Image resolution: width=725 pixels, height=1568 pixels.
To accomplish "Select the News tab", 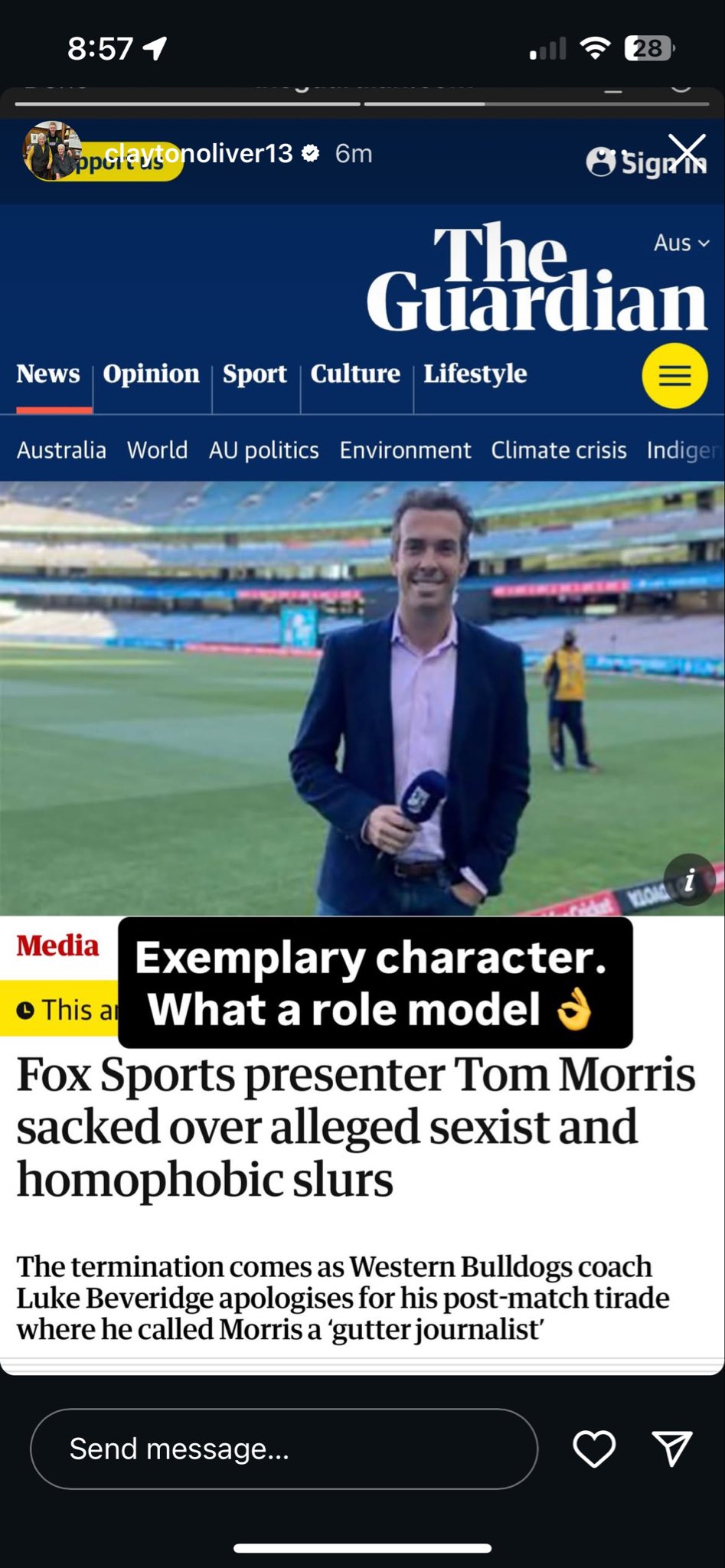I will pos(48,374).
